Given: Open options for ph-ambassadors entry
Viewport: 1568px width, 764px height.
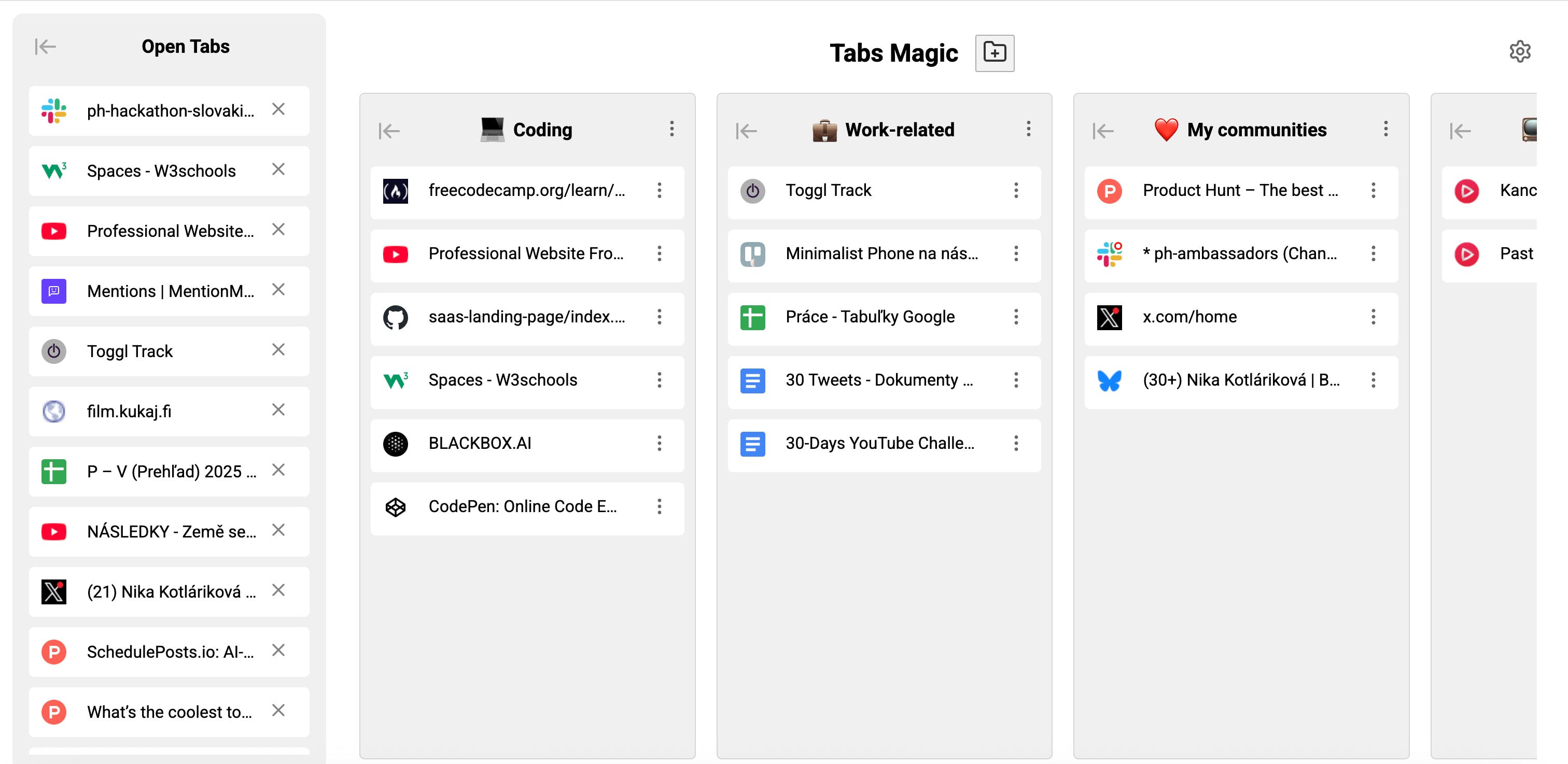Looking at the screenshot, I should [1373, 253].
